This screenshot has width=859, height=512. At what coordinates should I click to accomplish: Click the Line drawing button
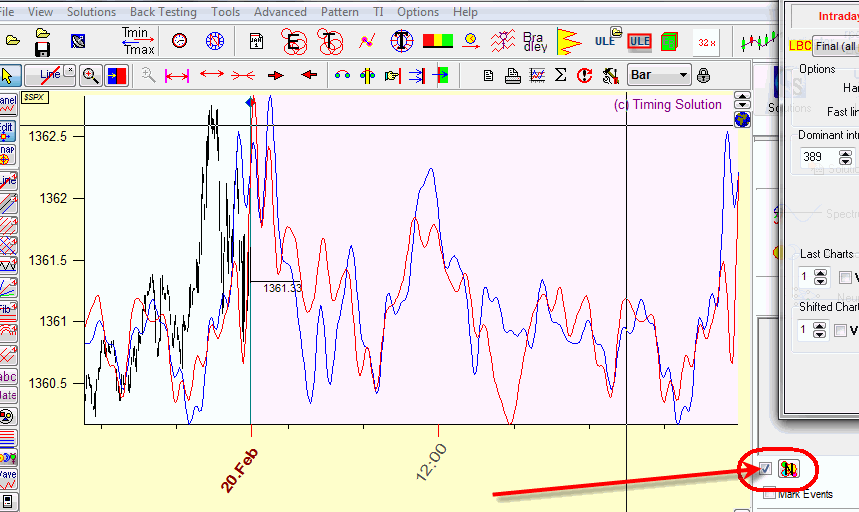(50, 75)
